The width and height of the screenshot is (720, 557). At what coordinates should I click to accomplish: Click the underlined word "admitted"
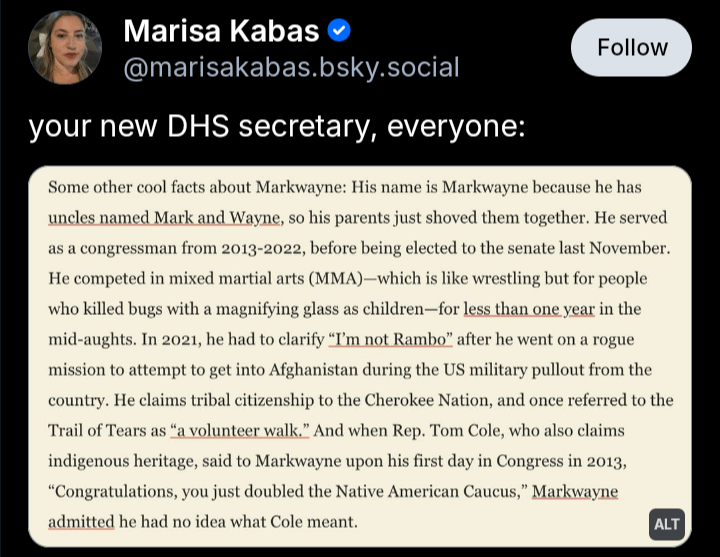coord(81,521)
